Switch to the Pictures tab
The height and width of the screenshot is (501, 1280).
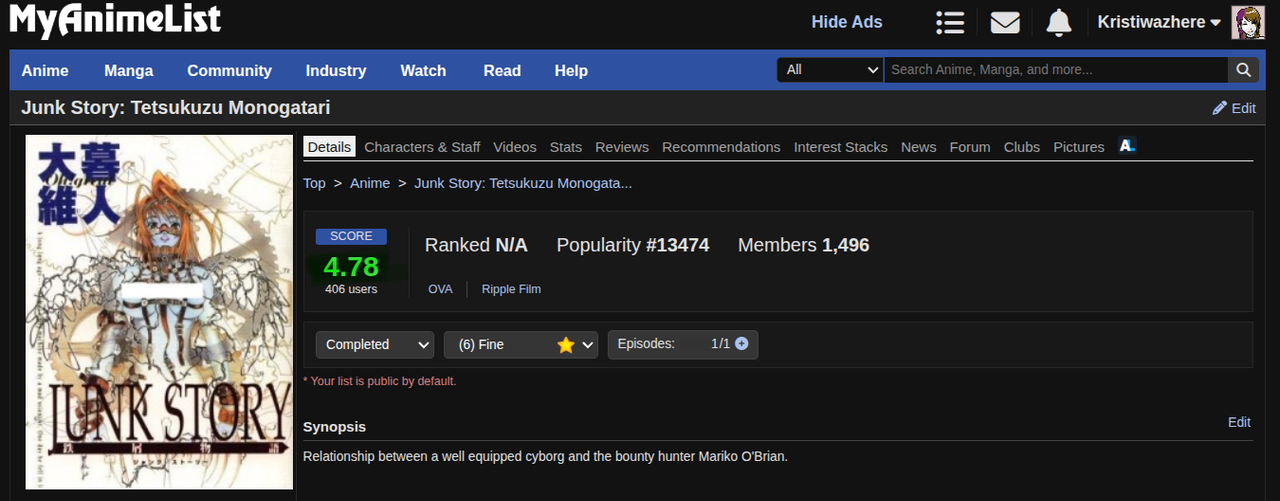tap(1079, 147)
